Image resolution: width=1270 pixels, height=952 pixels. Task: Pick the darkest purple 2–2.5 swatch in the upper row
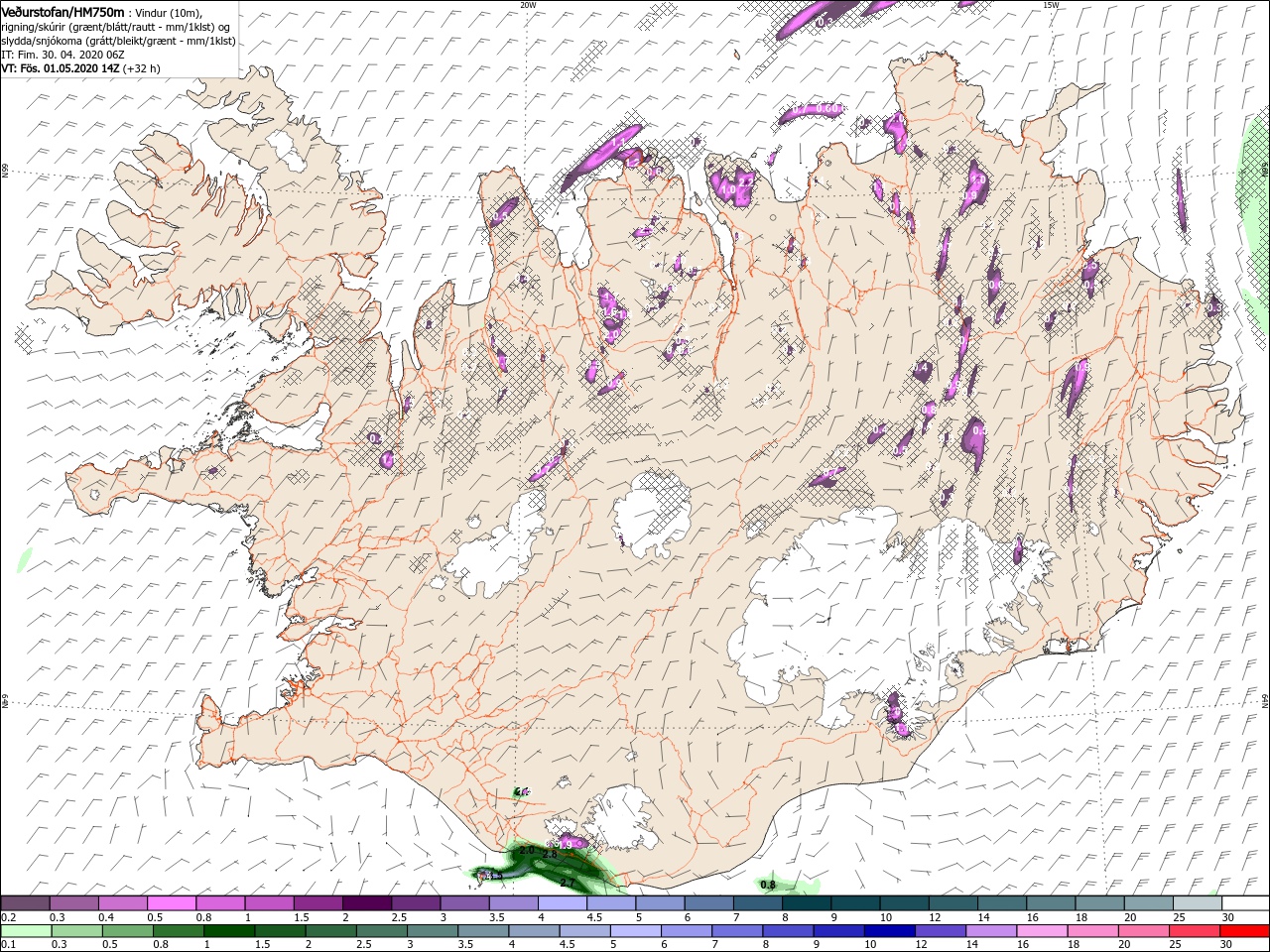pos(366,903)
